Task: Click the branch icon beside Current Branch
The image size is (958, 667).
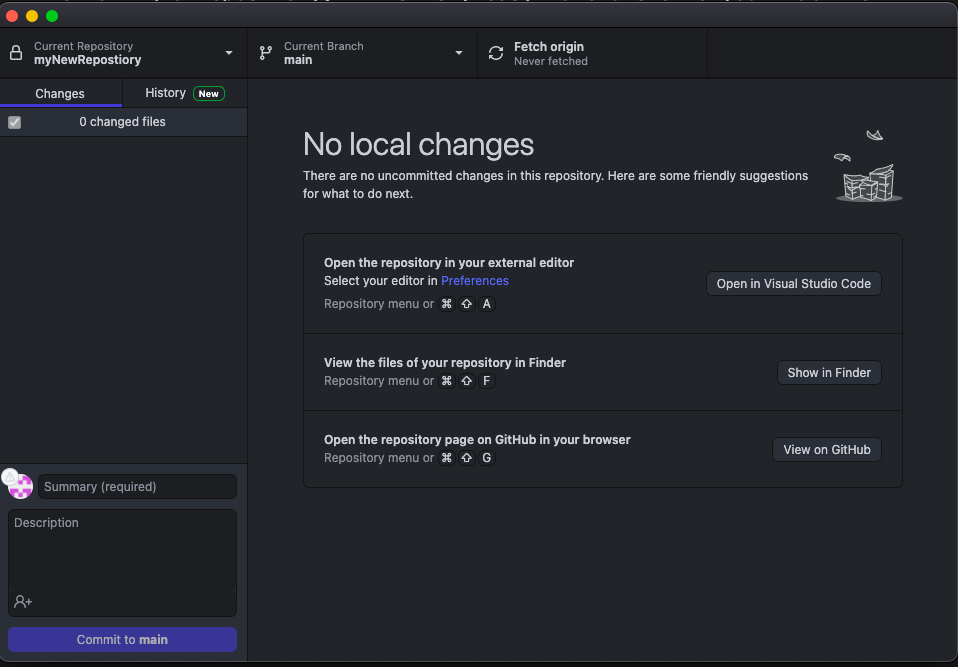Action: [266, 53]
